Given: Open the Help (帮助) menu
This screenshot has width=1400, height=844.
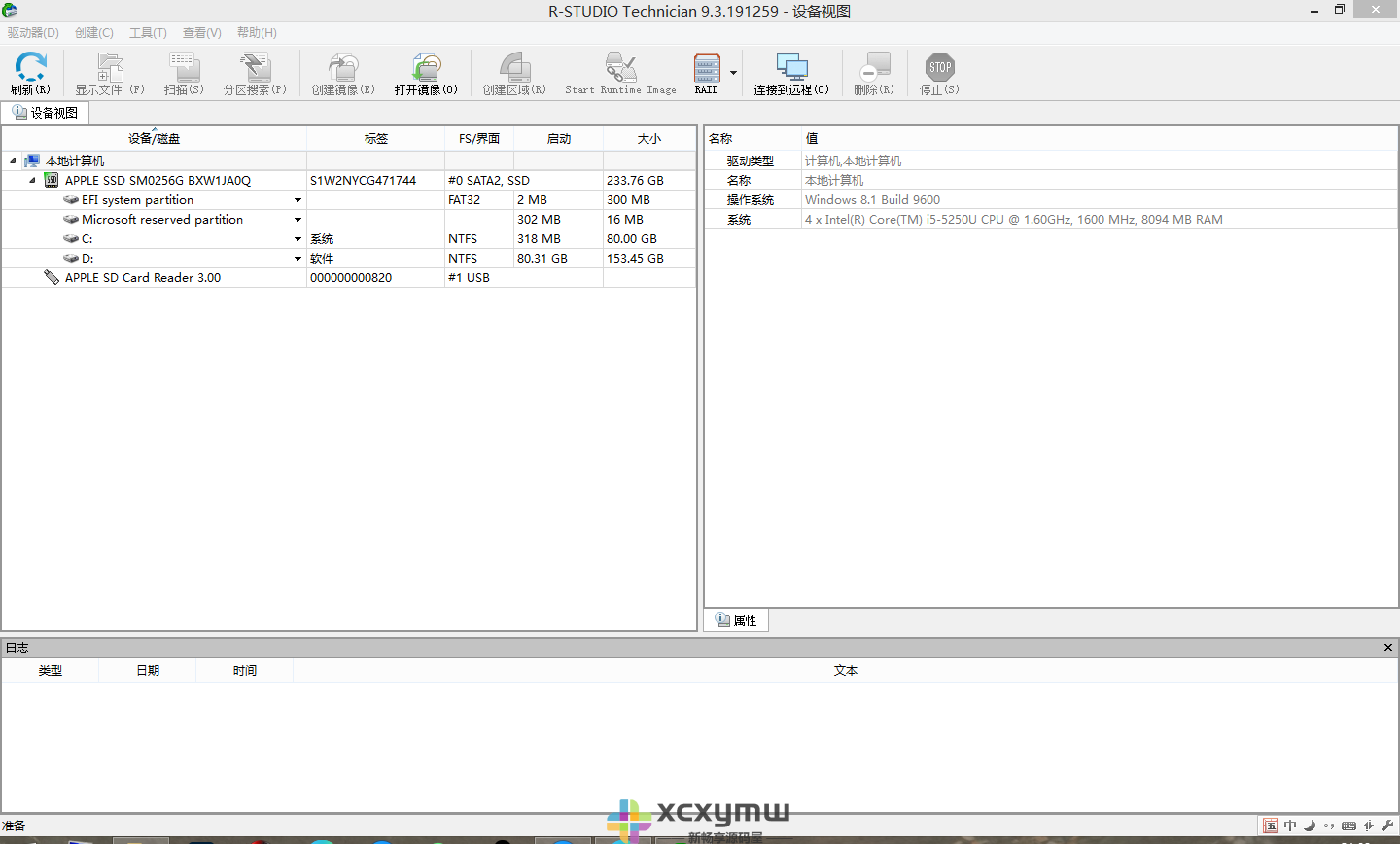Looking at the screenshot, I should coord(257,32).
